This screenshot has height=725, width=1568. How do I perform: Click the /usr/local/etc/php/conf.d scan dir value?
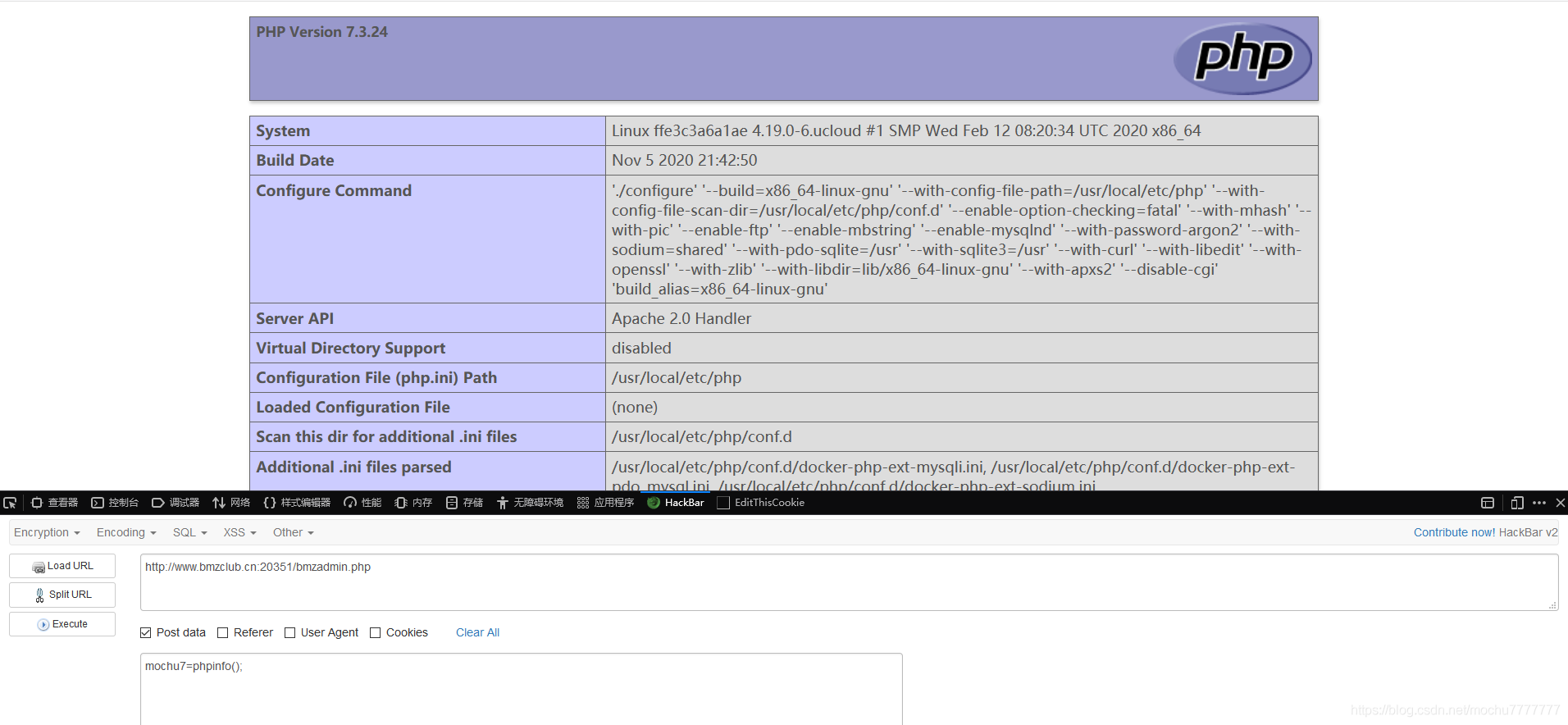pos(702,436)
